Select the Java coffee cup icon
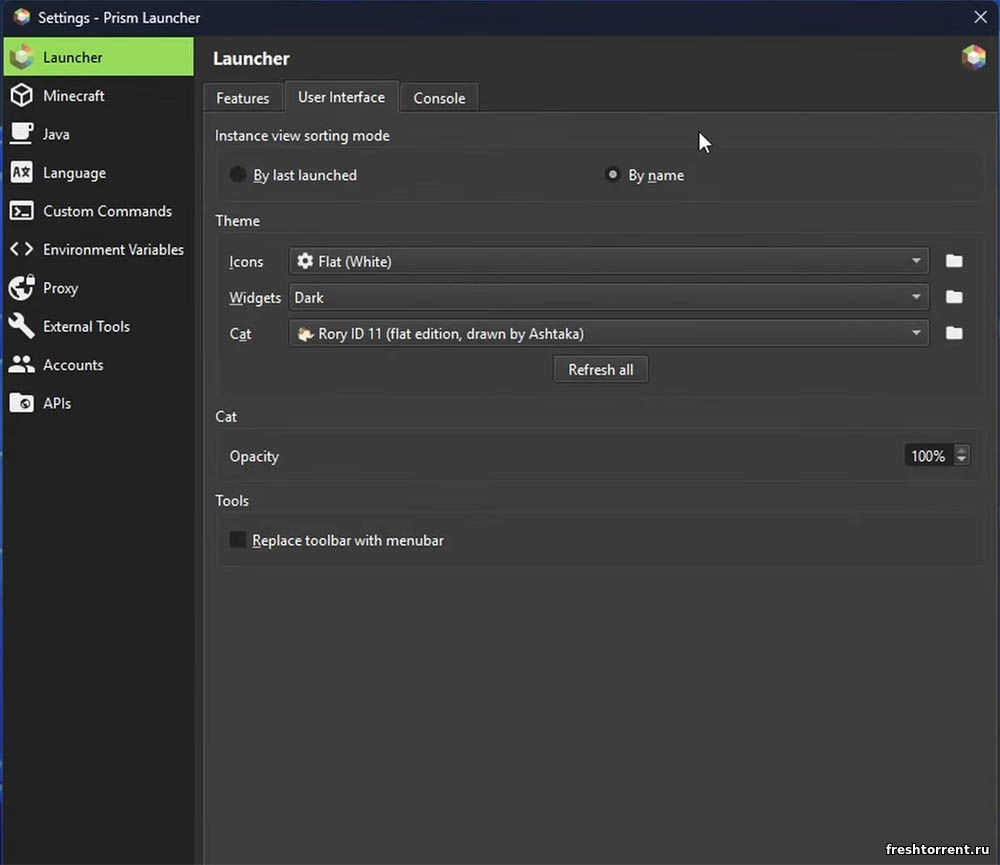The width and height of the screenshot is (1000, 865). [x=21, y=134]
